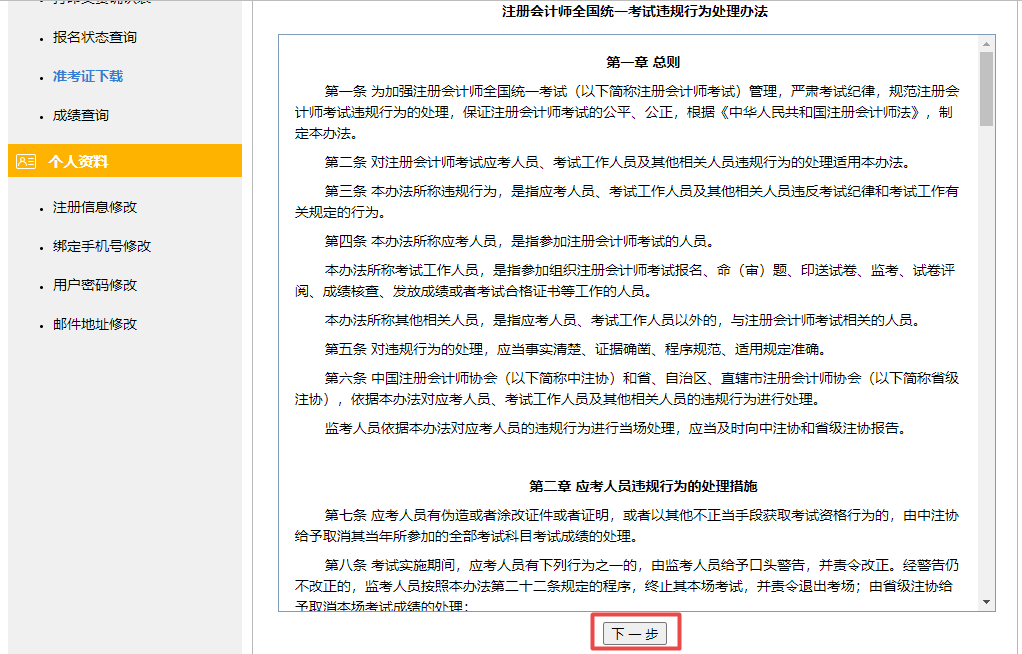
Task: Click the 第一章 总则 heading
Action: point(643,62)
